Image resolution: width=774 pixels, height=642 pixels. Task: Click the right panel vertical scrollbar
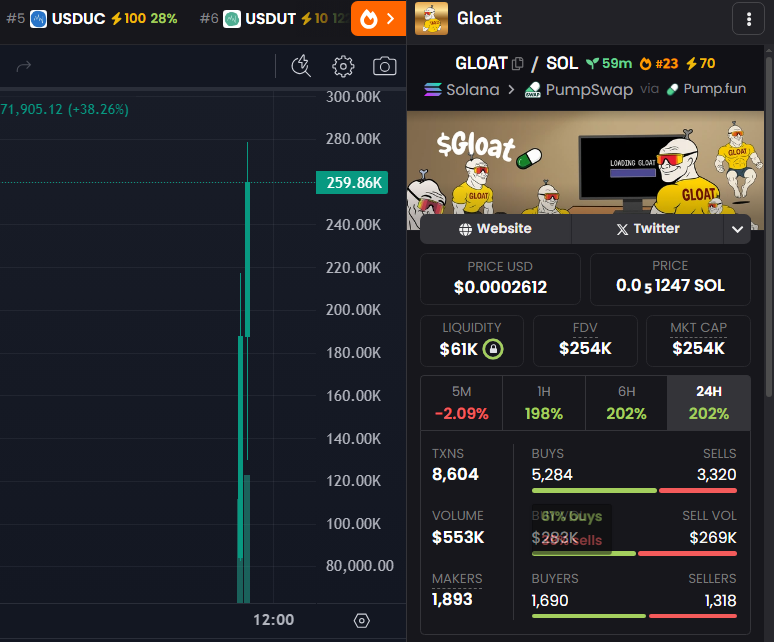tap(769, 225)
